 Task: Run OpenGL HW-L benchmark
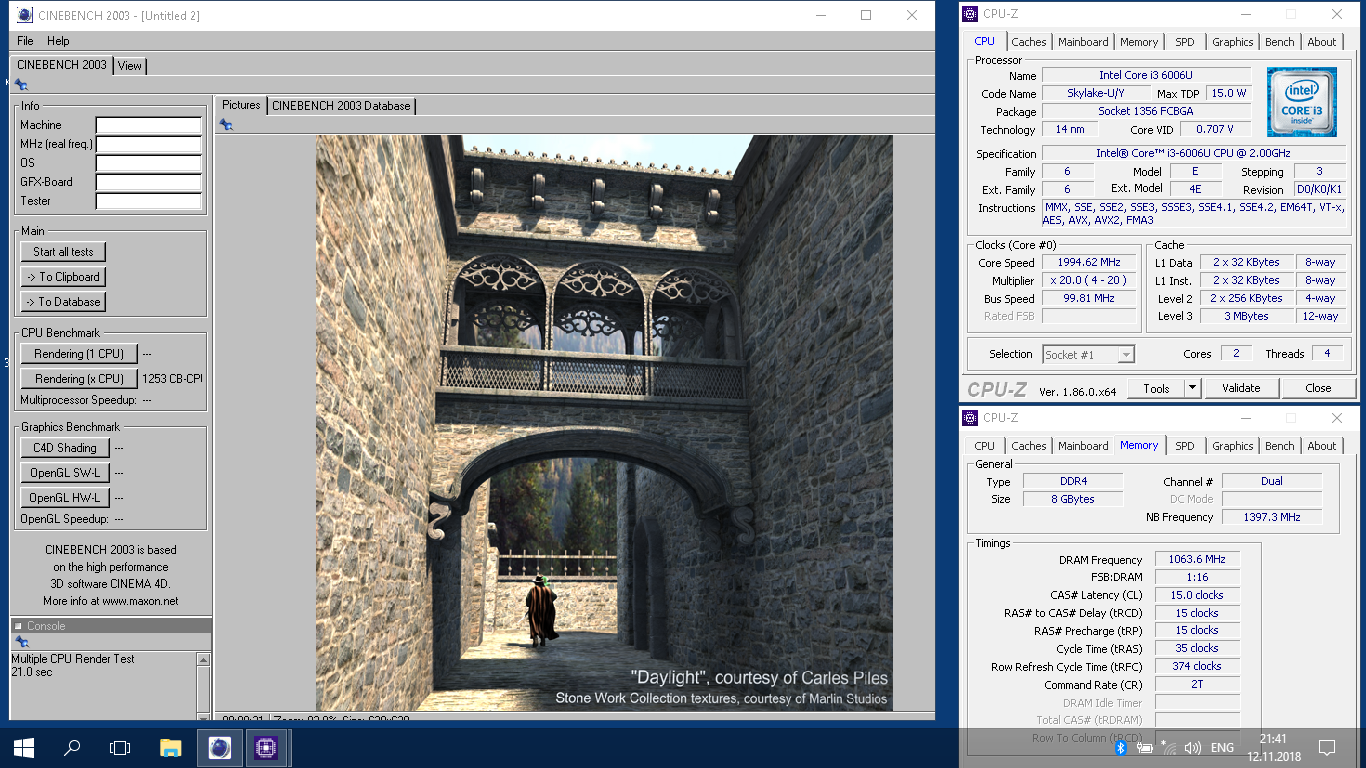click(x=65, y=498)
